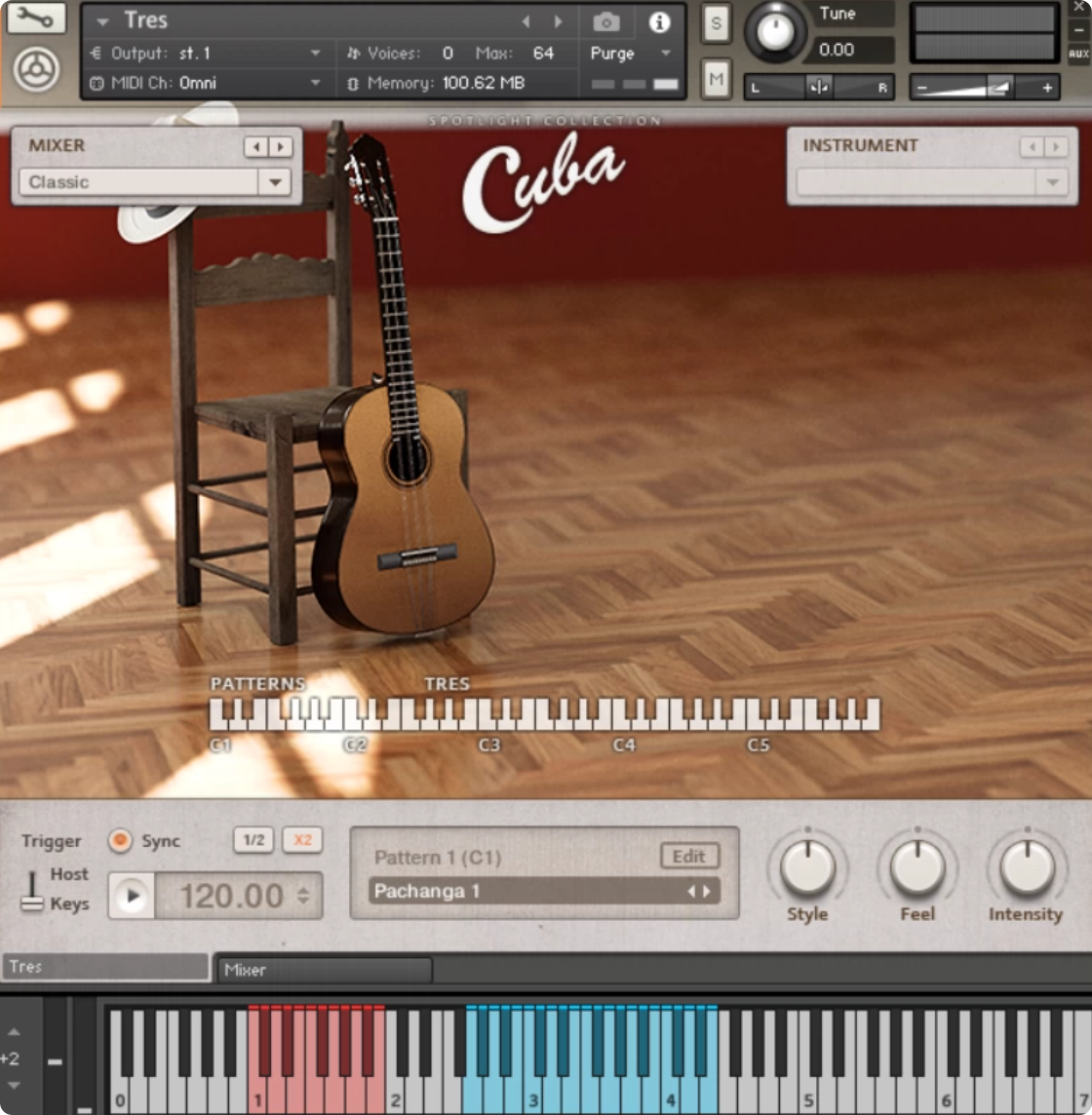
Task: Toggle the Sync radio button
Action: tap(120, 840)
